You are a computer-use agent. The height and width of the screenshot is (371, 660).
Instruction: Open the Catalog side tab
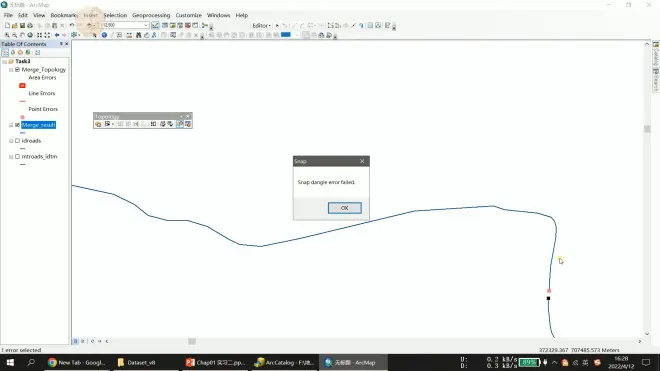coord(656,53)
